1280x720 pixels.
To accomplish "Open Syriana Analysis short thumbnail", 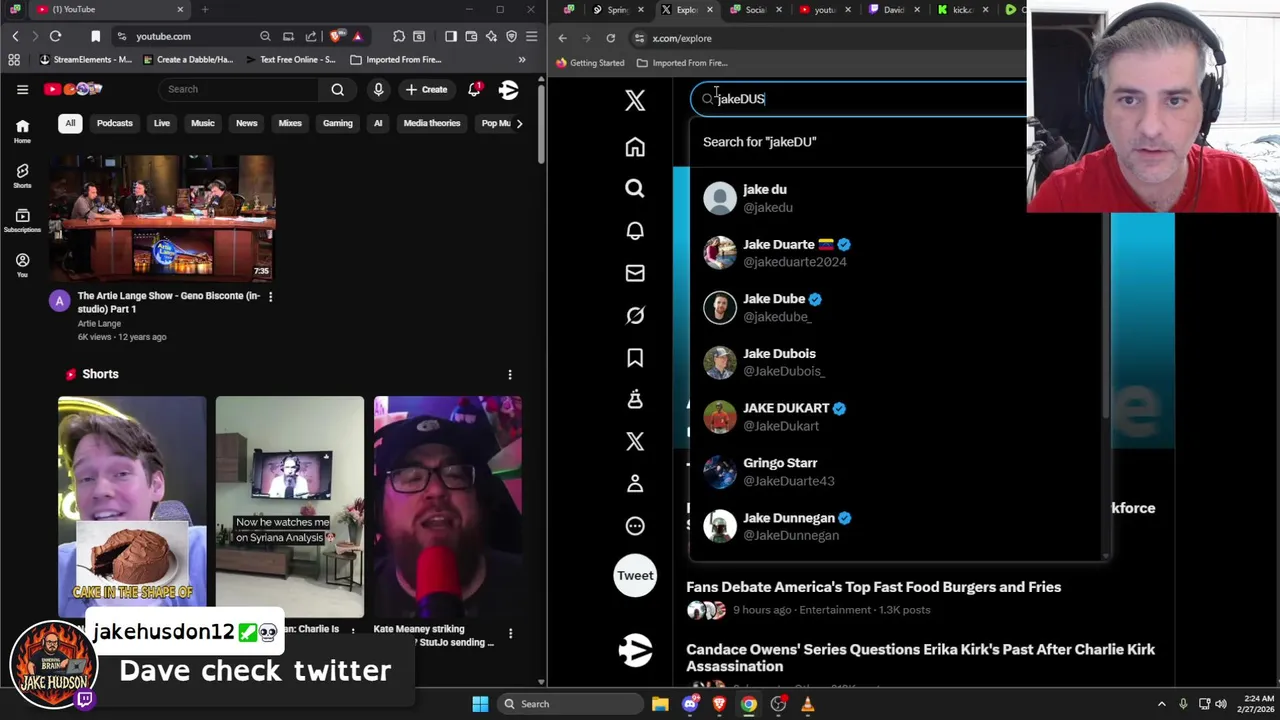I will click(290, 507).
